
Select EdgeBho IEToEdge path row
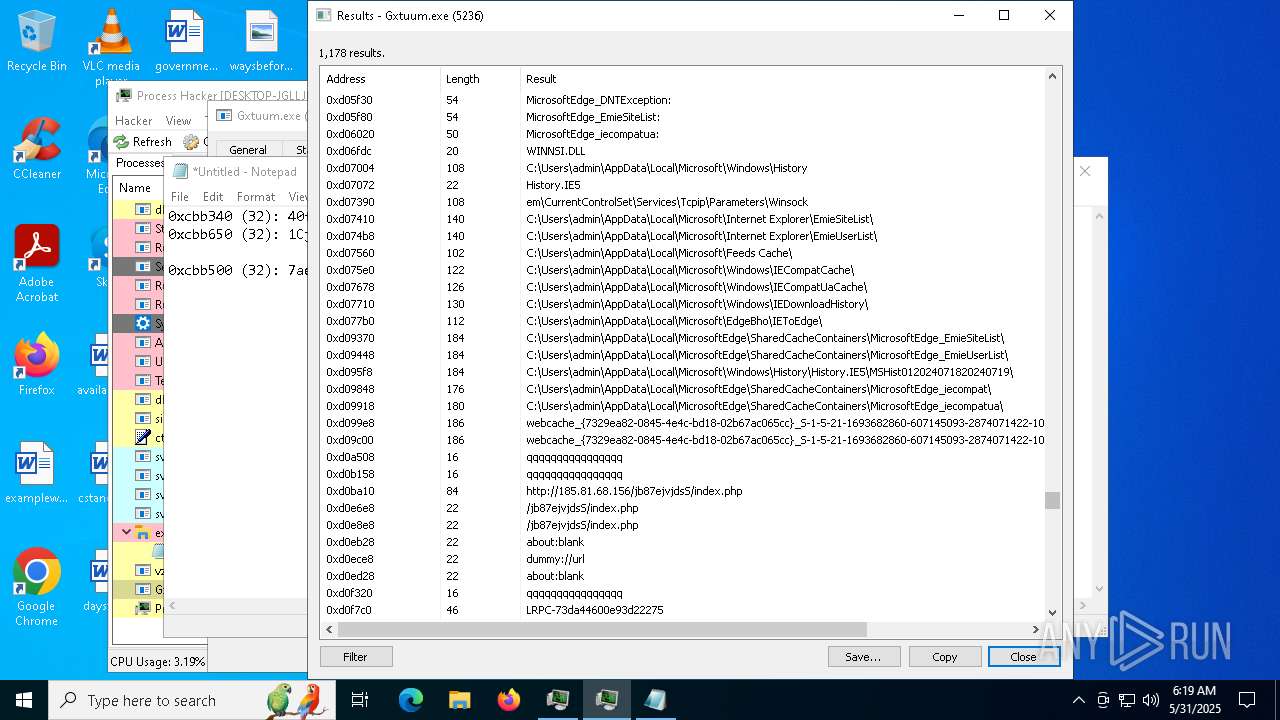pyautogui.click(x=682, y=321)
